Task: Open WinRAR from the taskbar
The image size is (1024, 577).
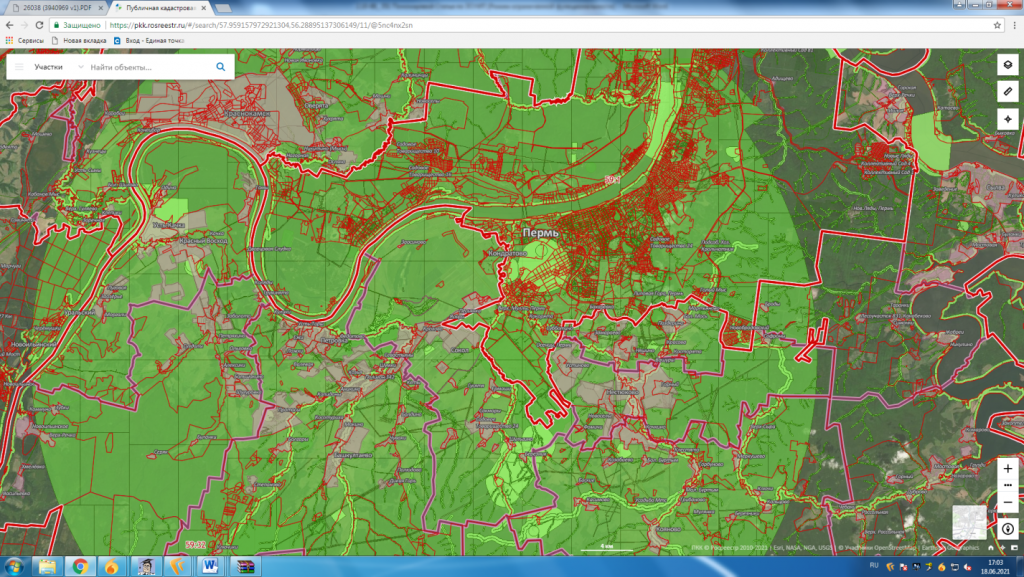Action: [x=245, y=566]
